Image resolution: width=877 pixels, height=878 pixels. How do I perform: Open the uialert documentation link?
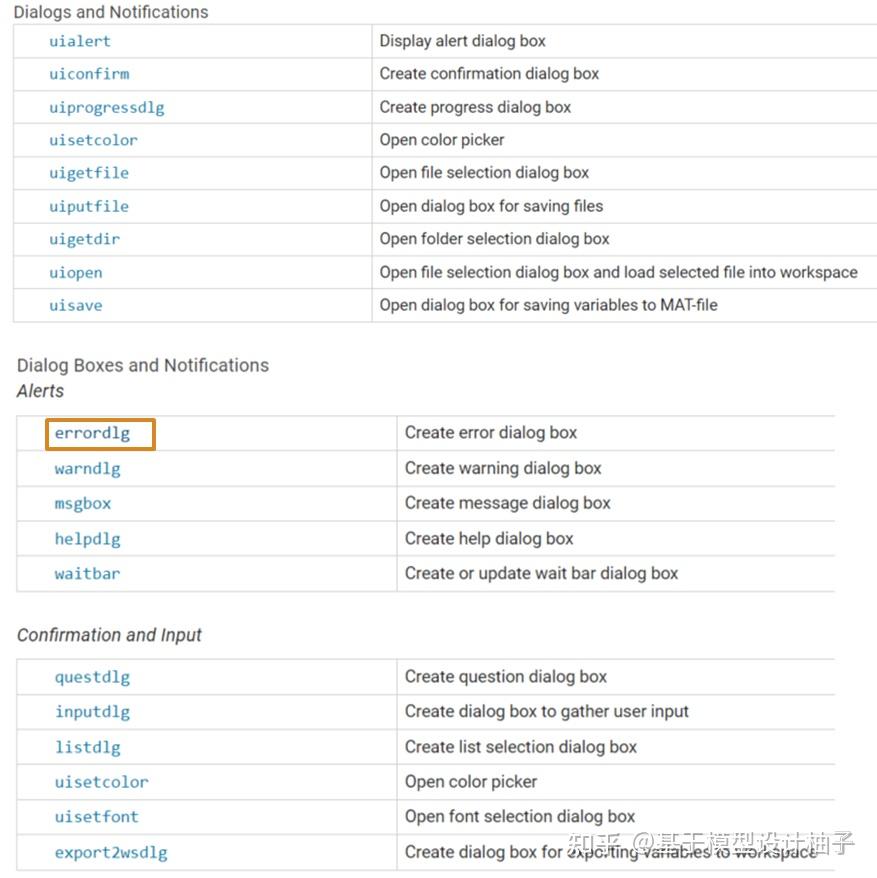[x=79, y=41]
